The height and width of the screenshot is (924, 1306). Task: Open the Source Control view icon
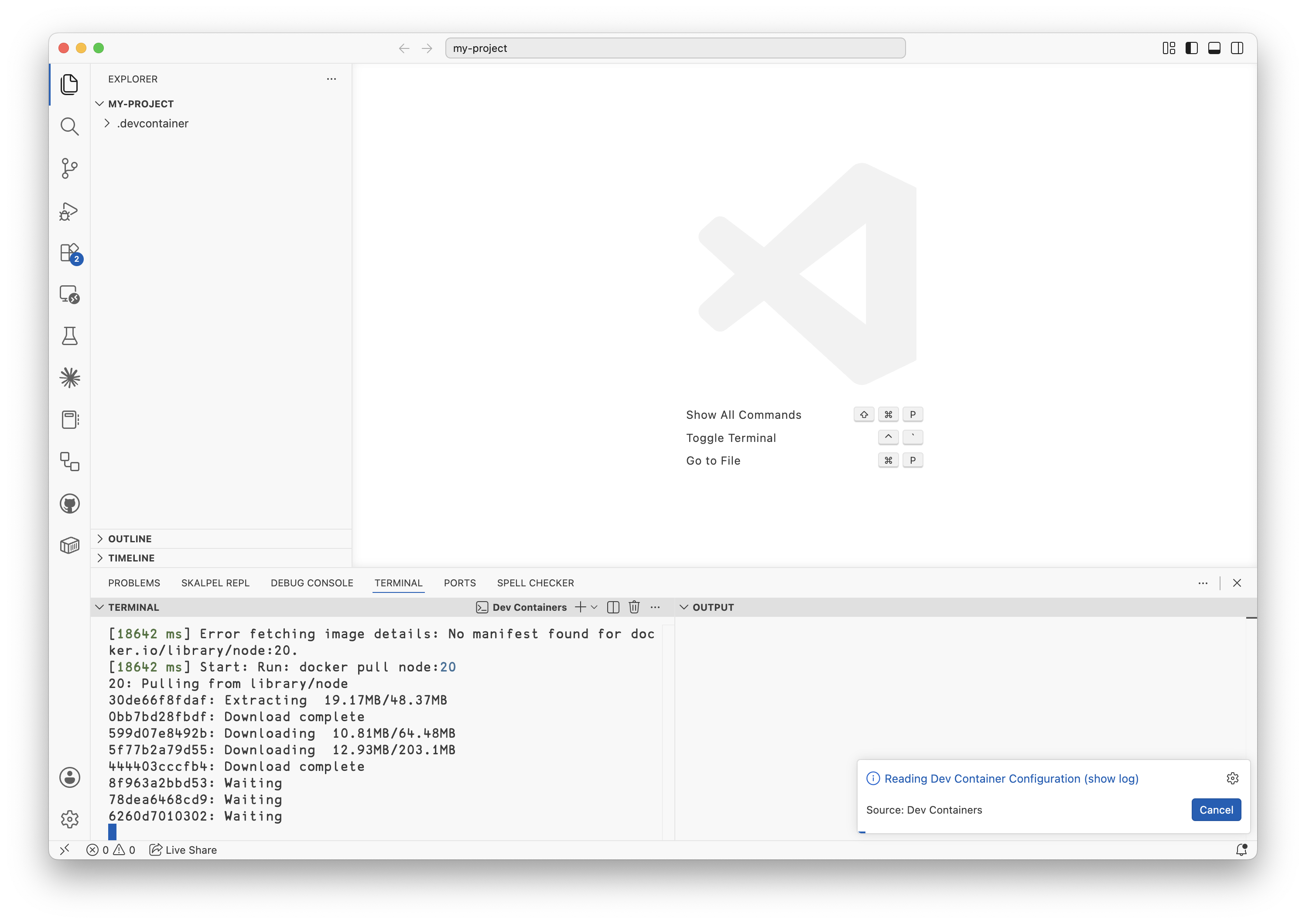(69, 168)
